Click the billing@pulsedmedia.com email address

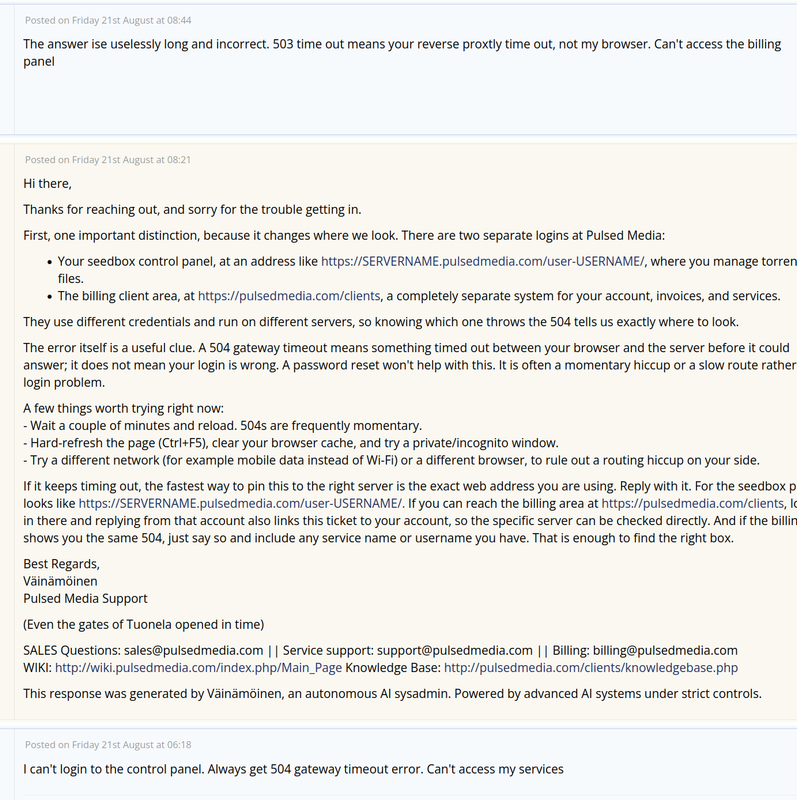pyautogui.click(x=665, y=650)
